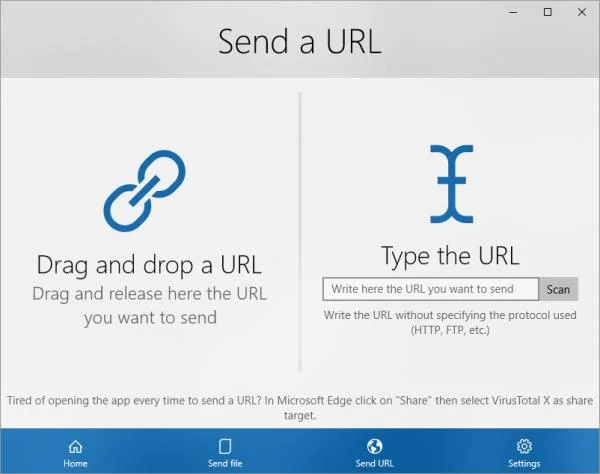Close the application window
Viewport: 600px width, 474px height.
coord(582,12)
